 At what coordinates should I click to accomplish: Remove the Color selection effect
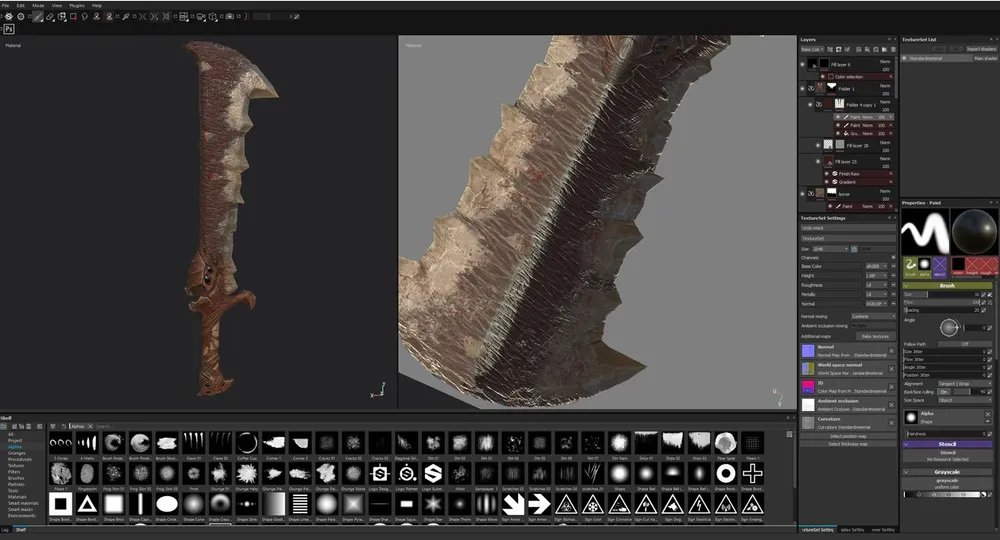(892, 76)
